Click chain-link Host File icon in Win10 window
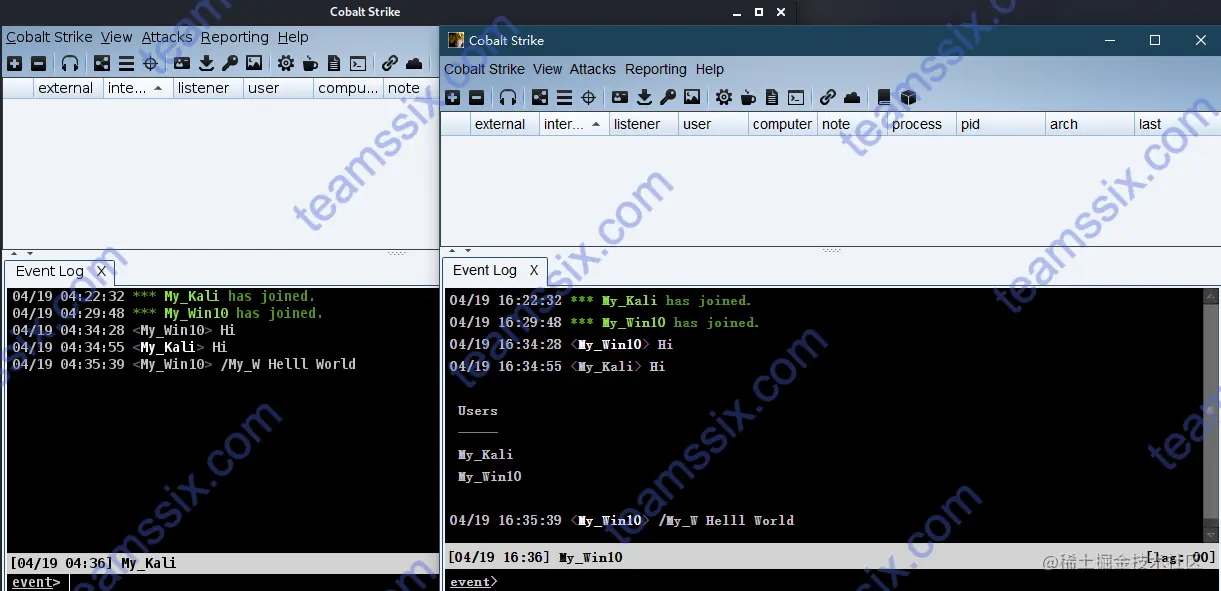Screen dimensions: 1221x591 tap(828, 97)
